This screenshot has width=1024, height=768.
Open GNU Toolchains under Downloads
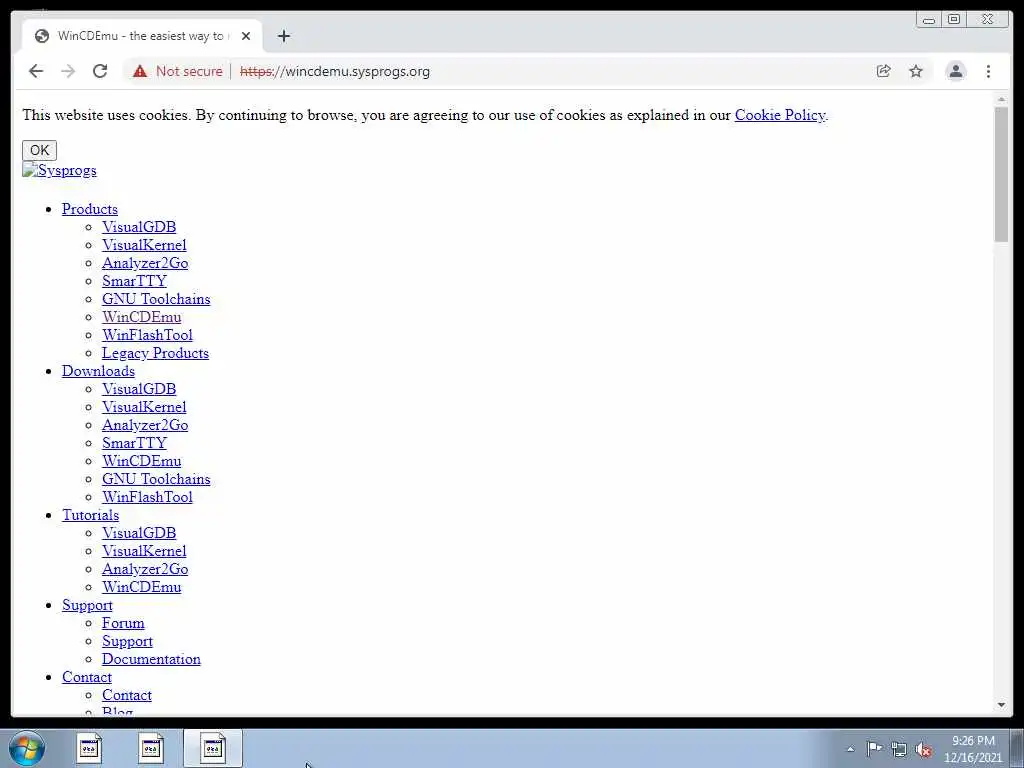click(156, 479)
